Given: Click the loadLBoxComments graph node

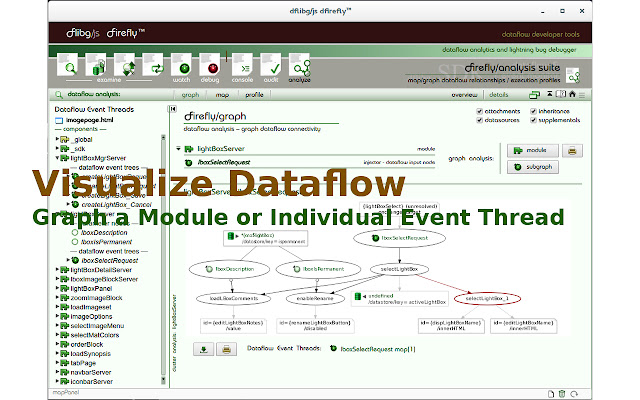Looking at the screenshot, I should (233, 299).
